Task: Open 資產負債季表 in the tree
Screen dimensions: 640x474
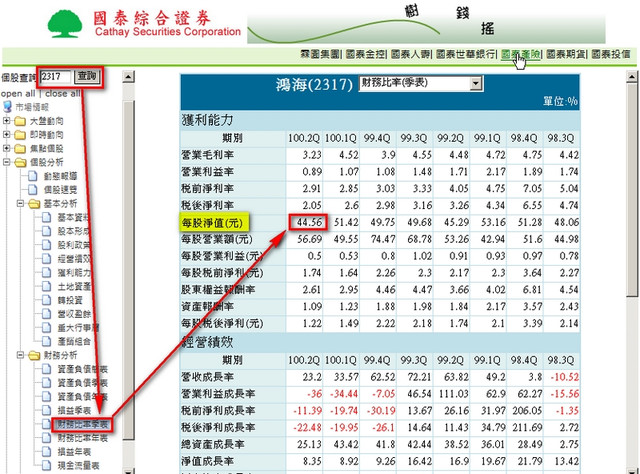Action: [x=82, y=383]
